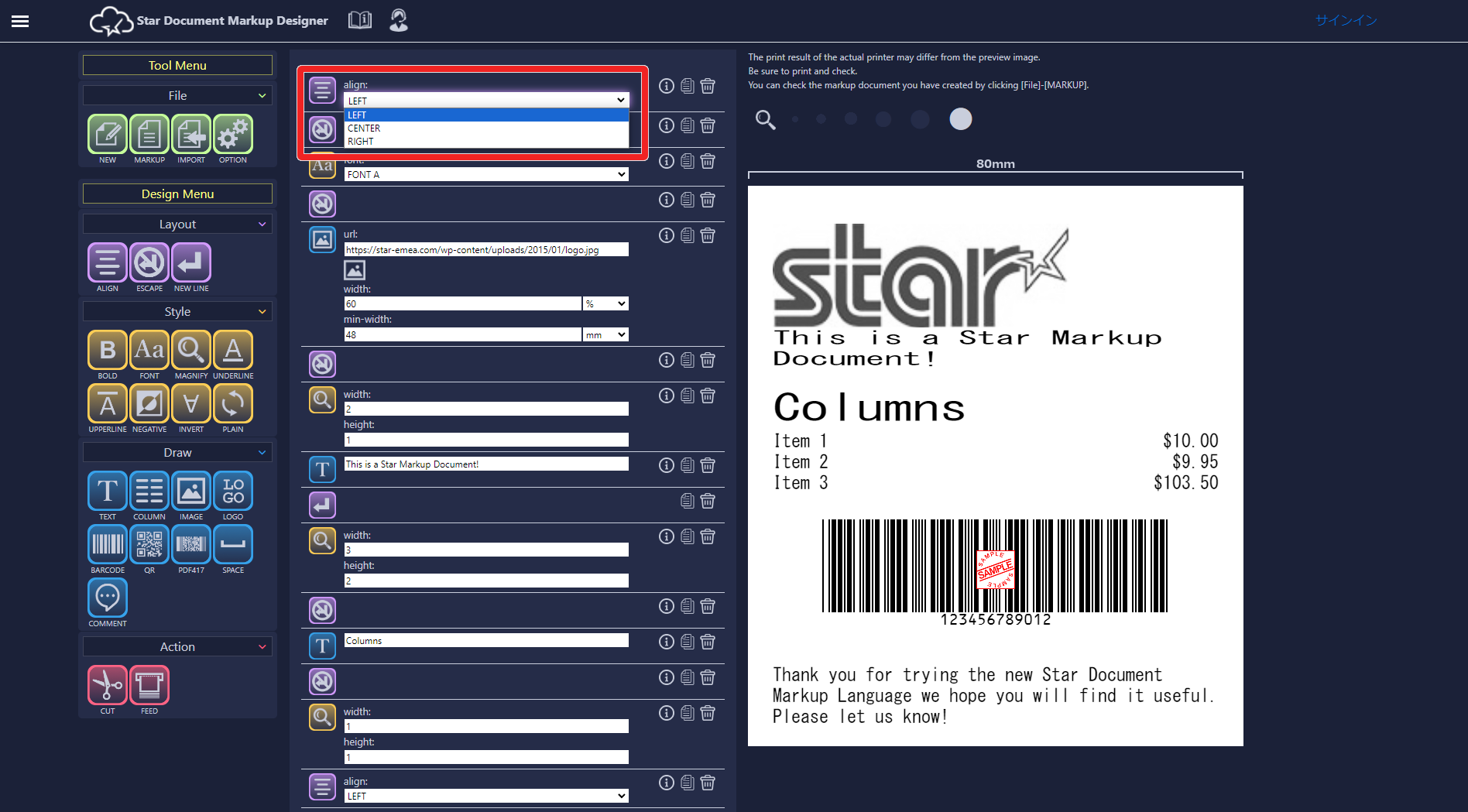Screen dimensions: 1468x812
Task: Open the Import file tool
Action: (191, 135)
